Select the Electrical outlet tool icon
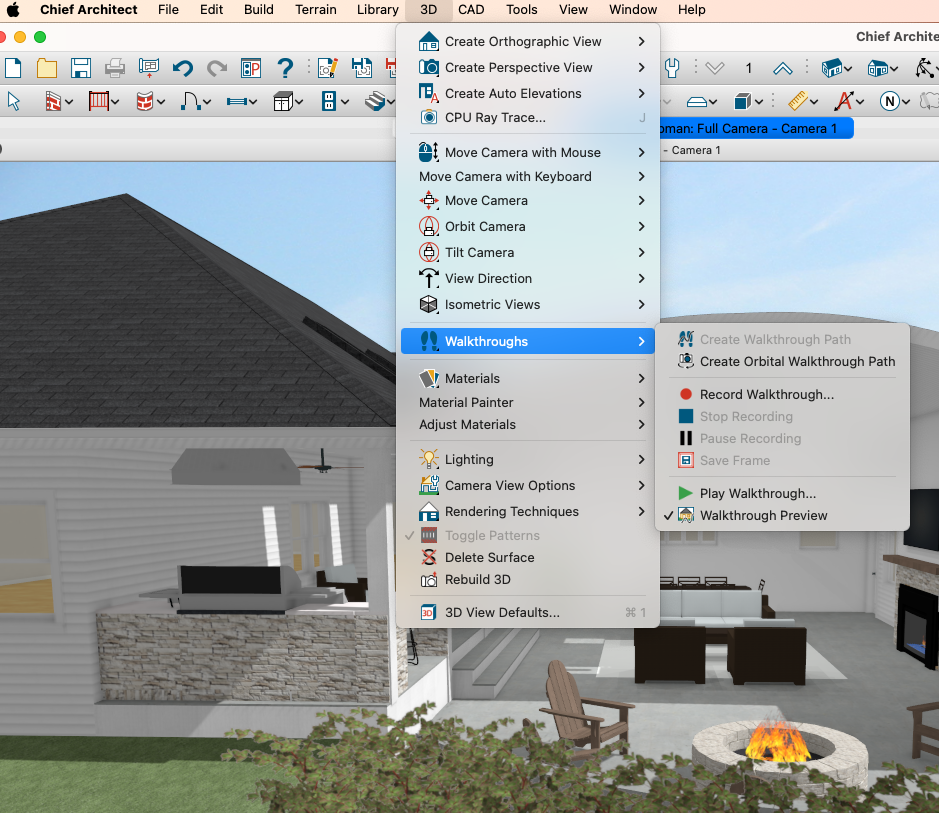 (x=328, y=101)
